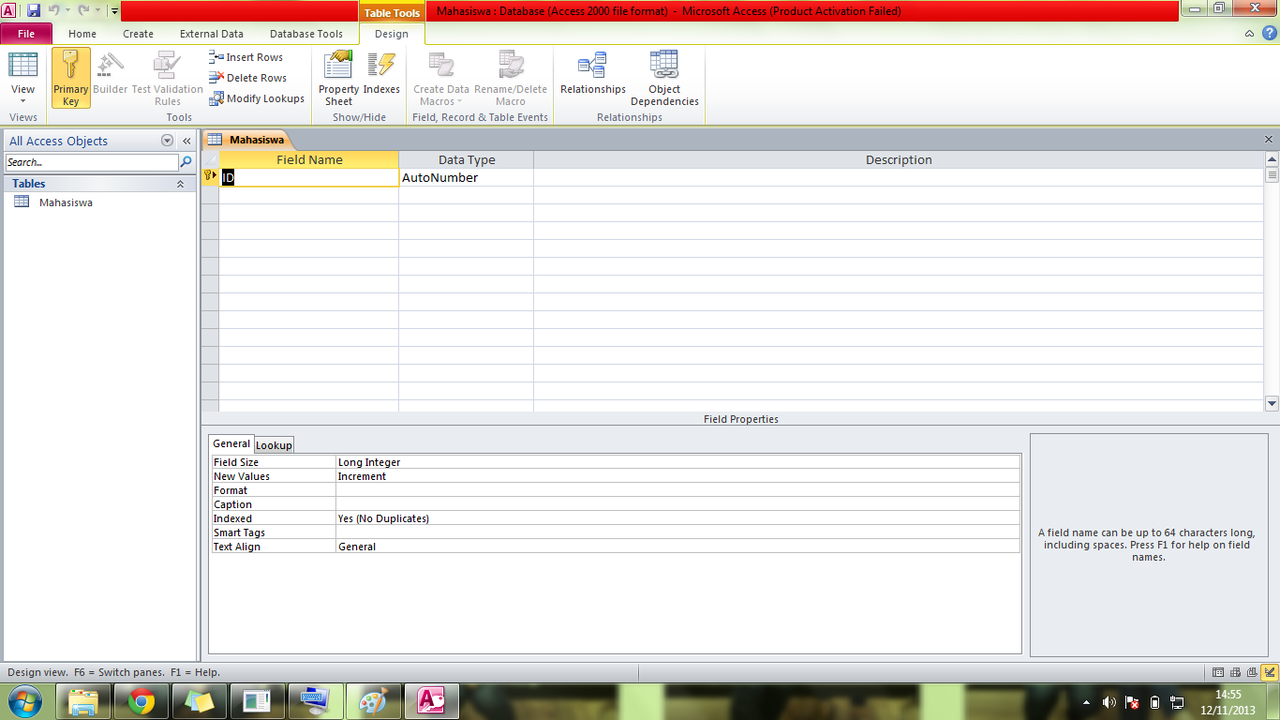The width and height of the screenshot is (1280, 720).
Task: Open the Windows Start menu
Action: click(23, 701)
